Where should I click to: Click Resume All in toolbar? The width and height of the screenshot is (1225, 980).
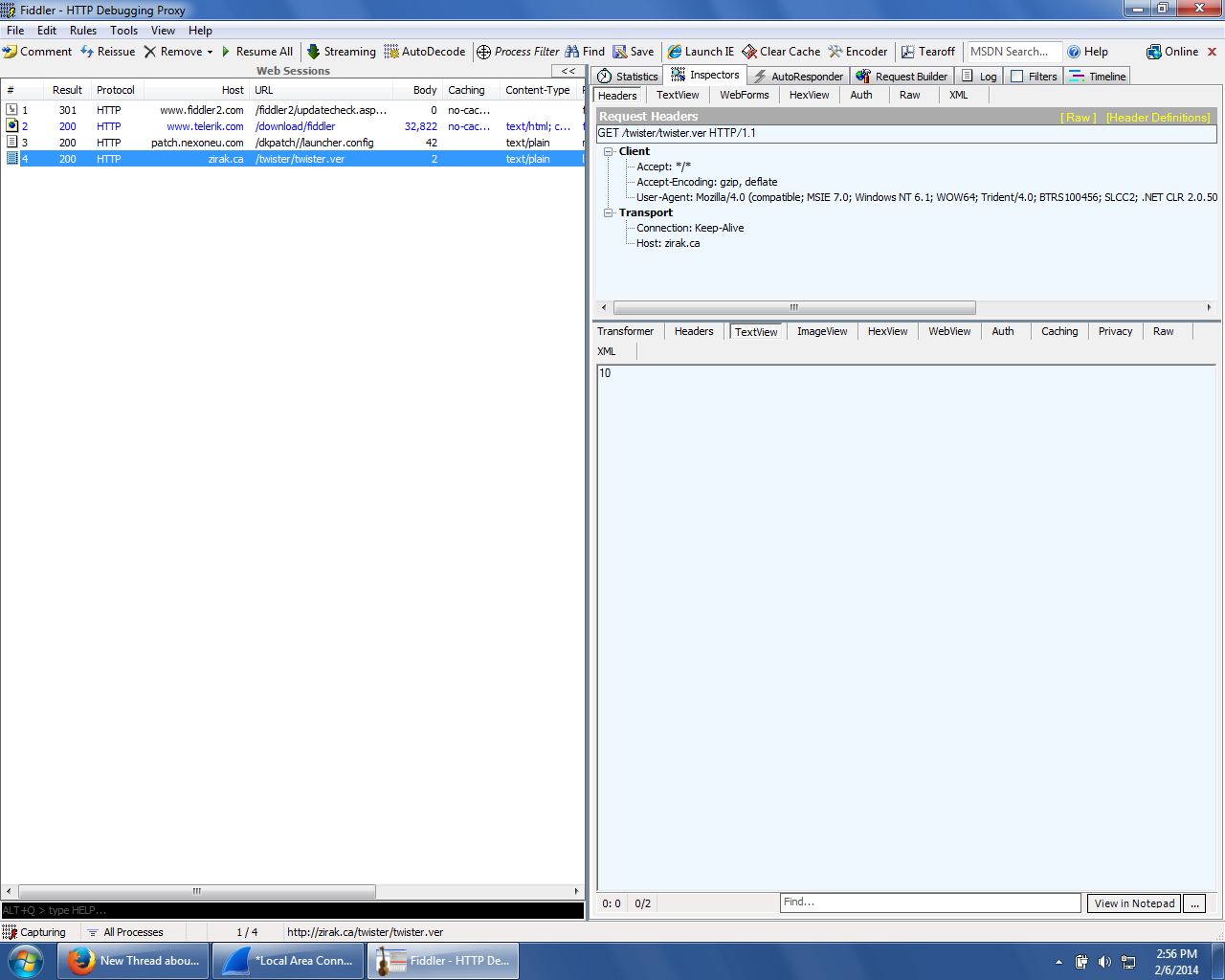point(256,52)
